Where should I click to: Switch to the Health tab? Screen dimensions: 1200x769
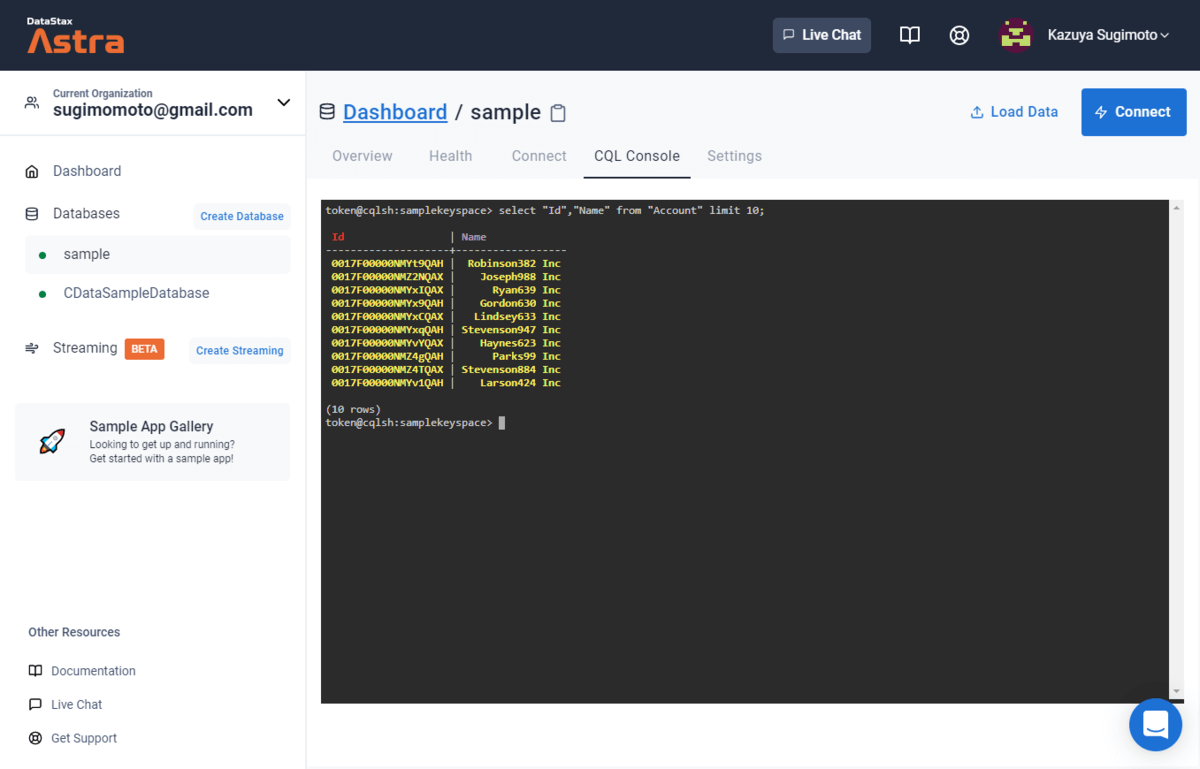[450, 156]
